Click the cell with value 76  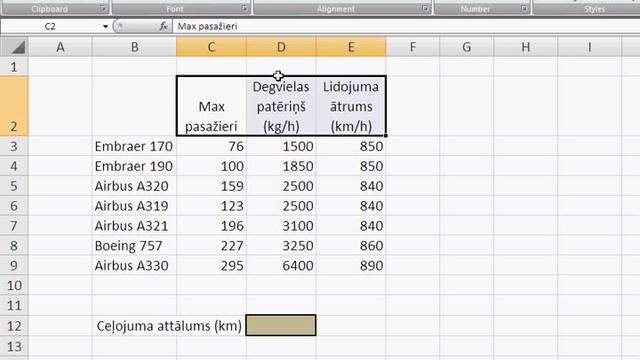(x=211, y=146)
